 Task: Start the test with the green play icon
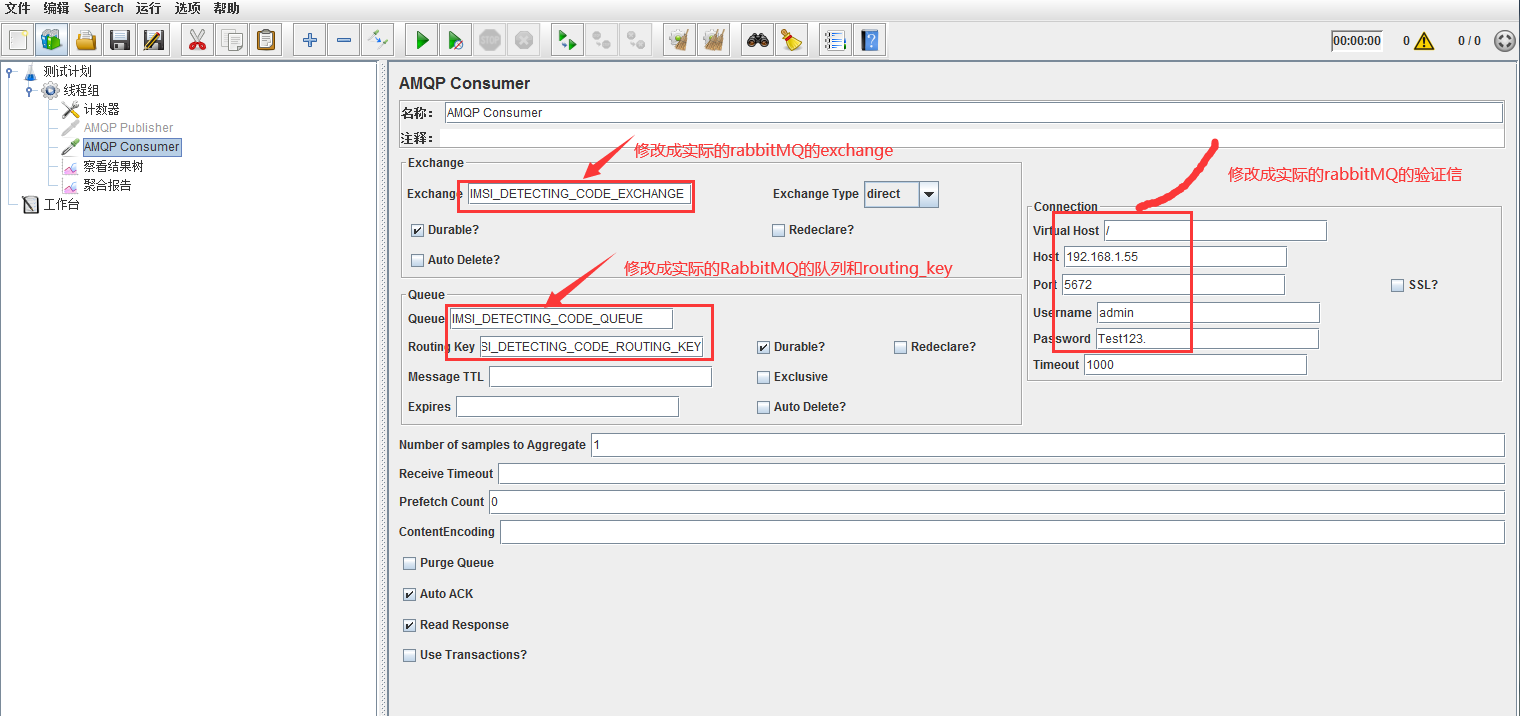point(420,39)
